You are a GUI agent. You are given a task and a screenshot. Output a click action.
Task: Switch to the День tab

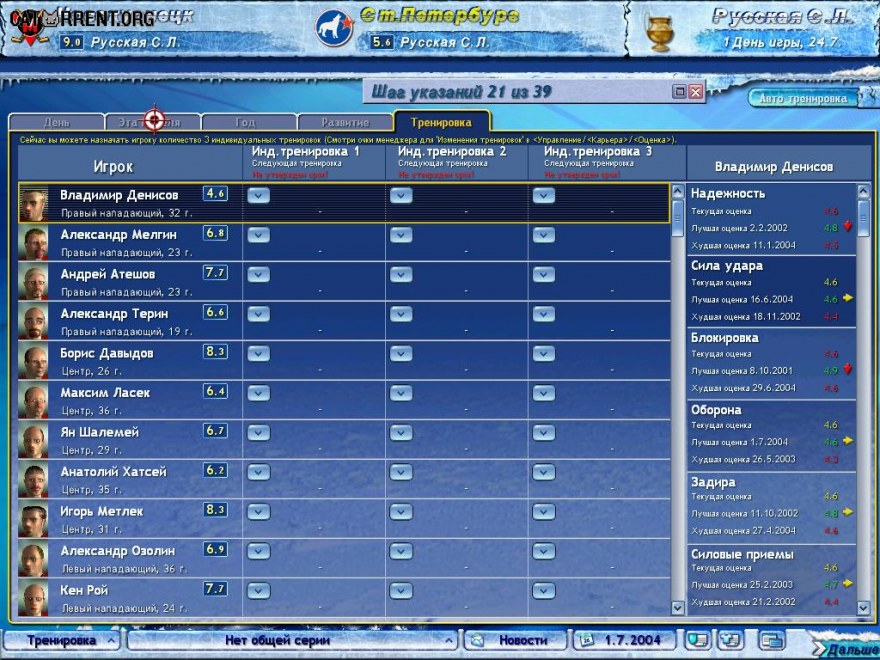[57, 122]
